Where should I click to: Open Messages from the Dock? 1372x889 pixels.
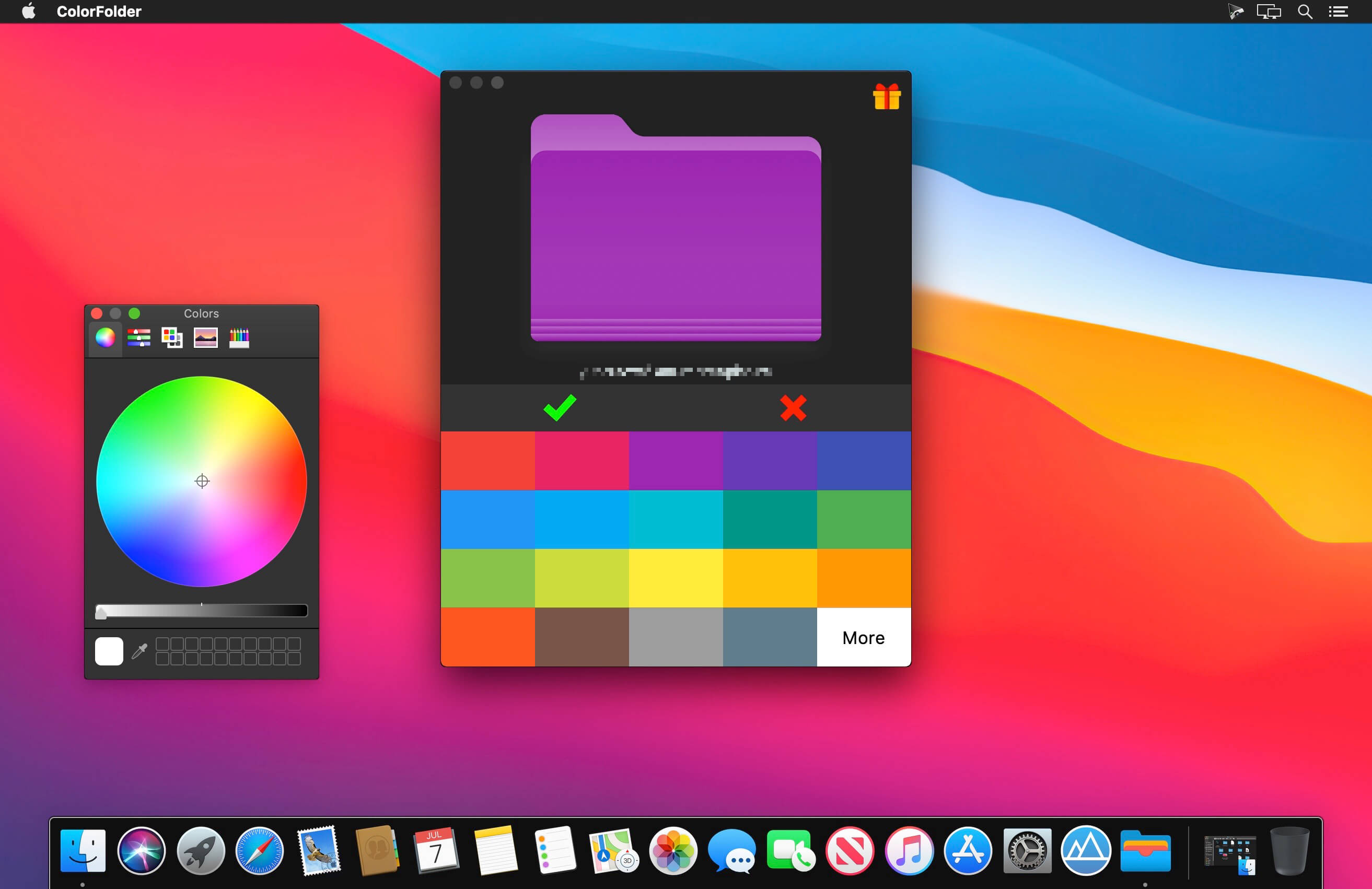coord(731,851)
